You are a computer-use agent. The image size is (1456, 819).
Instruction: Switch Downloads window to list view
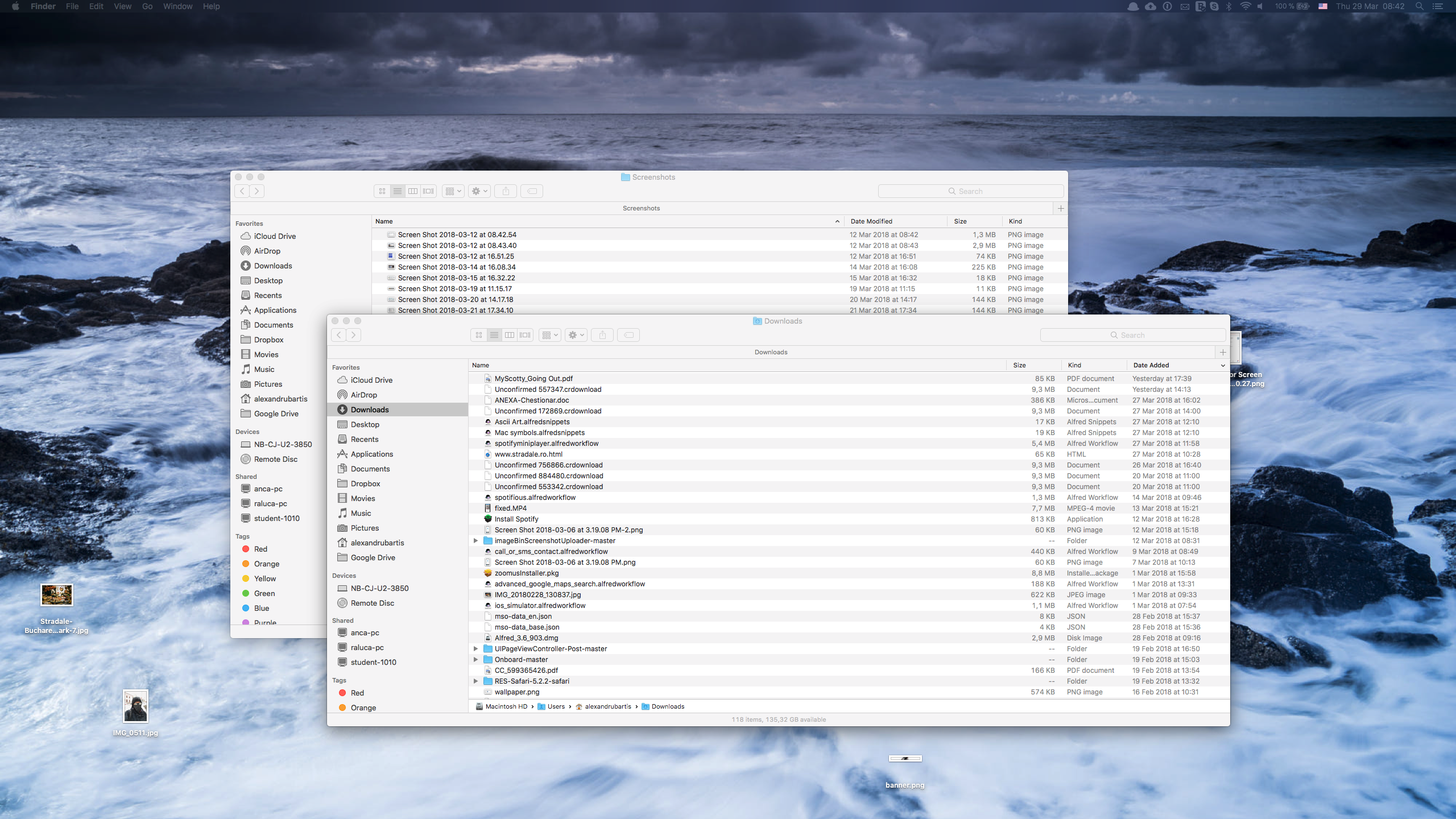pos(494,335)
